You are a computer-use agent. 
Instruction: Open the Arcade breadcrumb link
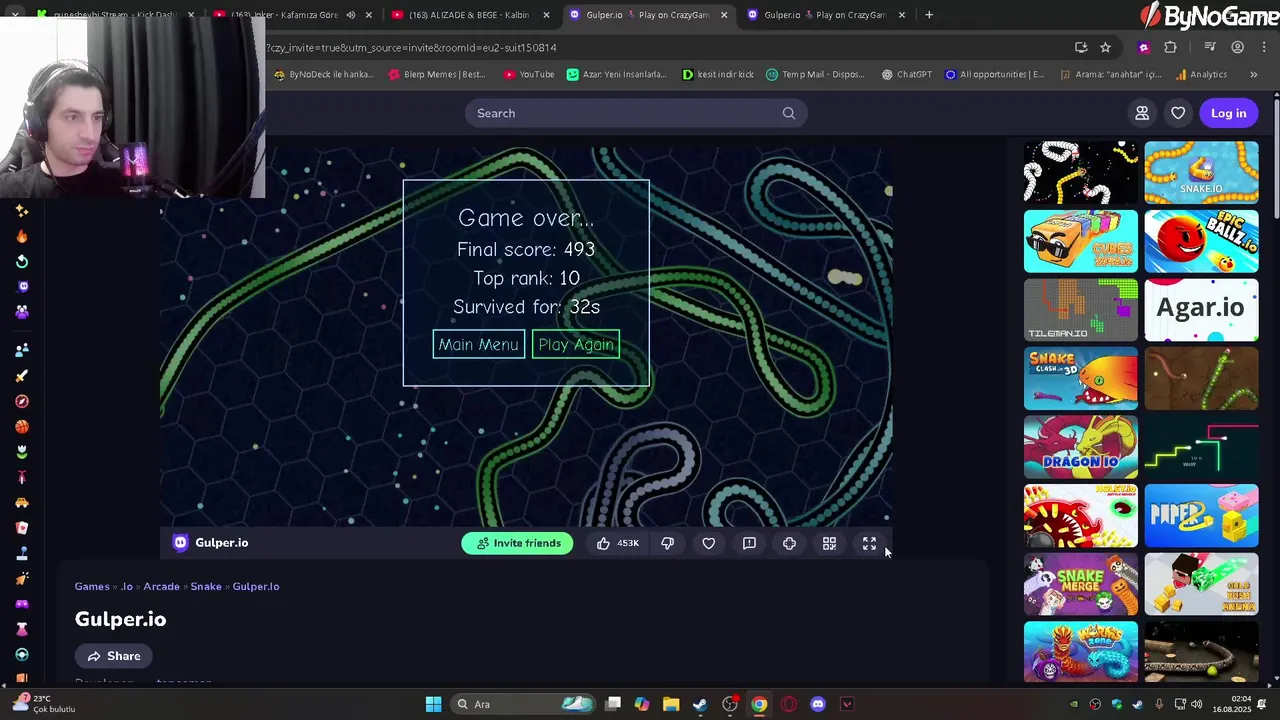161,586
